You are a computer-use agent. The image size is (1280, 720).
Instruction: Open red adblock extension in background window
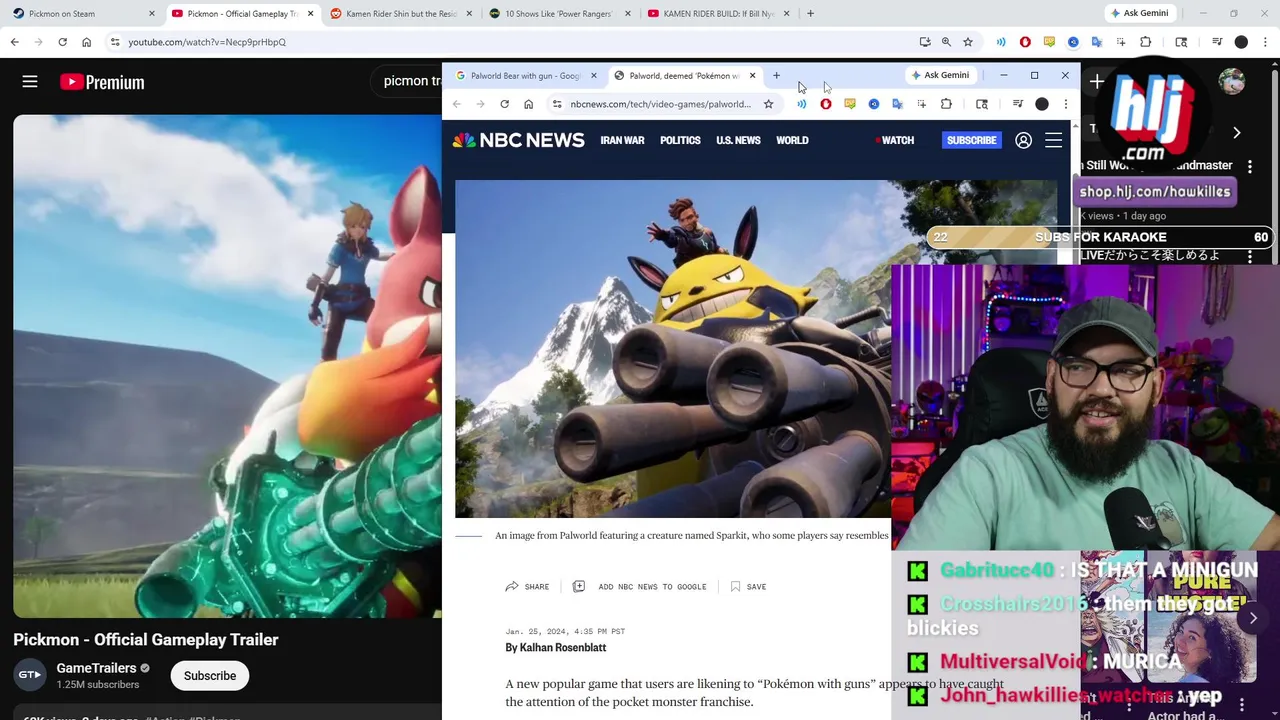point(1025,42)
